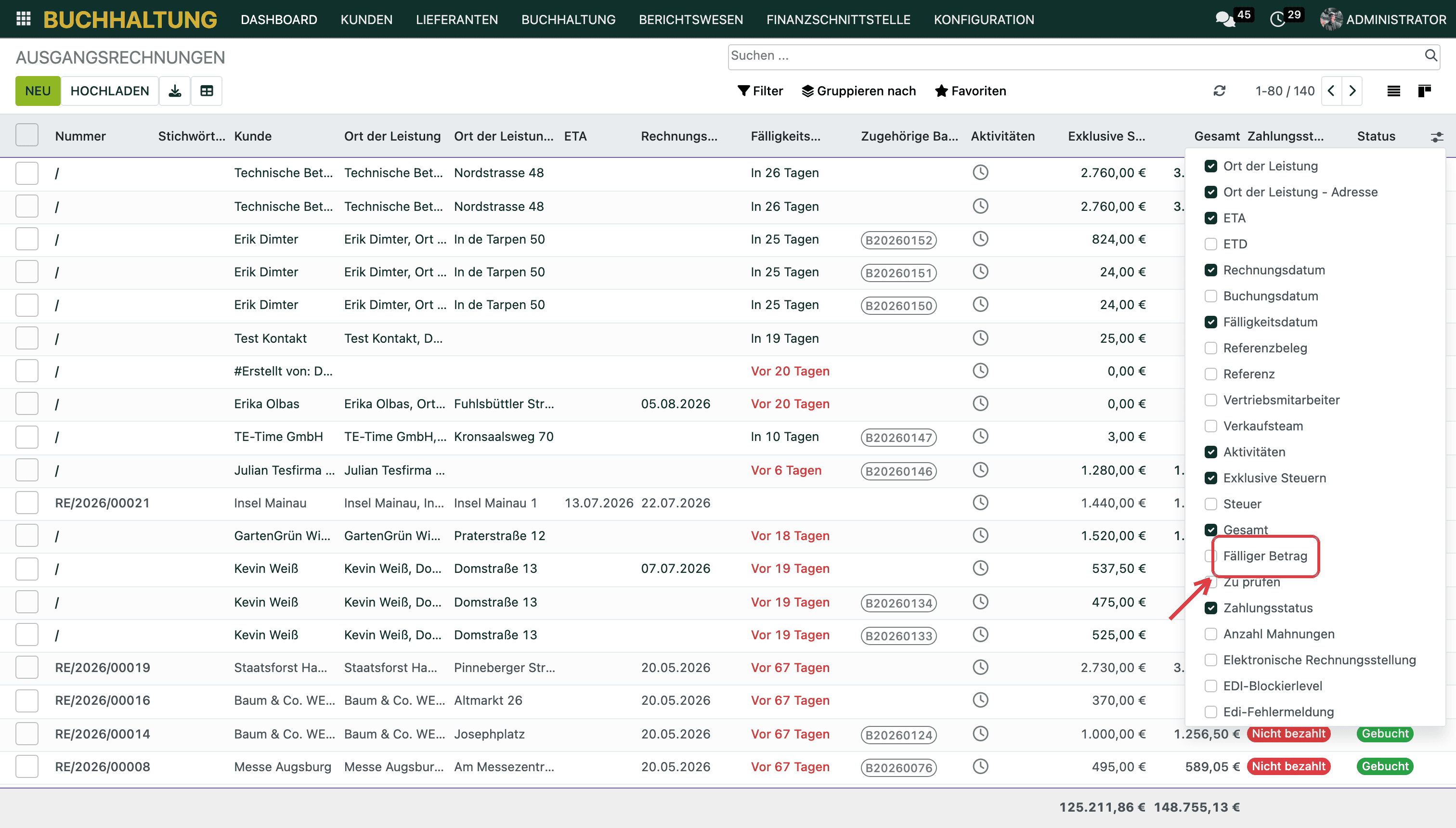Click the download export icon
This screenshot has width=1456, height=828.
175,91
